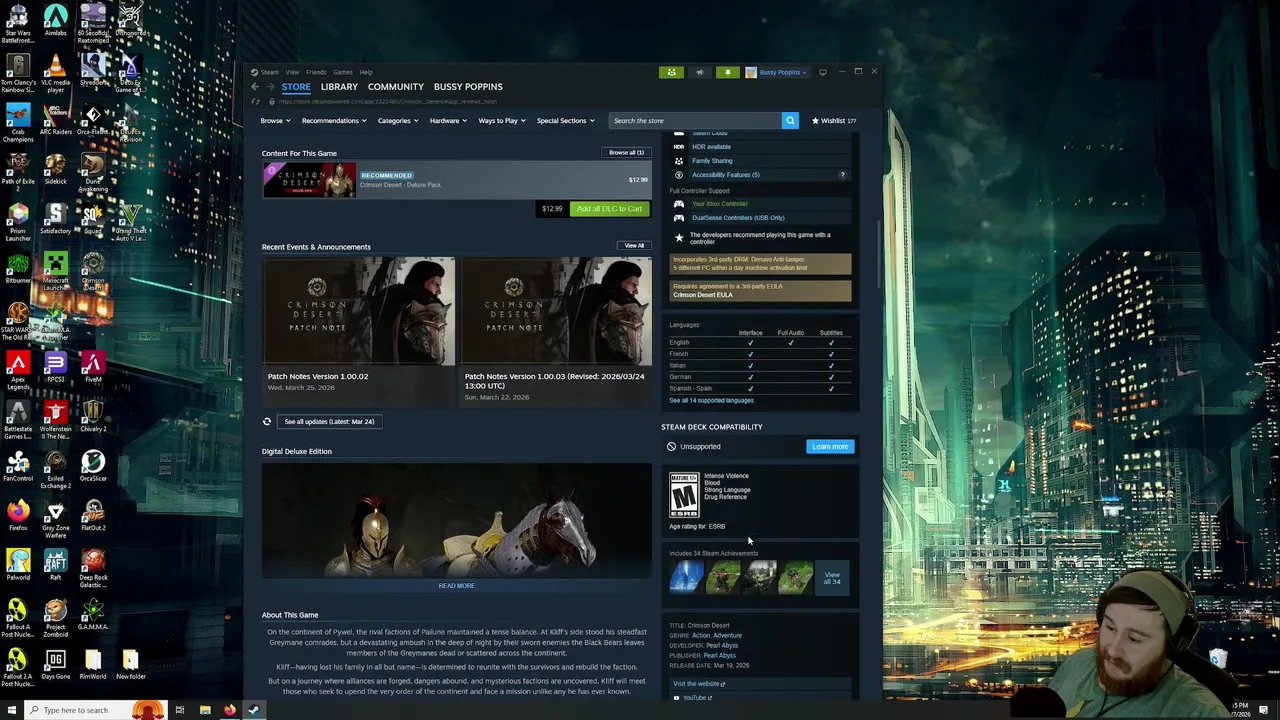Click the refresh icon beside See all updates
The height and width of the screenshot is (720, 1280).
click(x=267, y=422)
